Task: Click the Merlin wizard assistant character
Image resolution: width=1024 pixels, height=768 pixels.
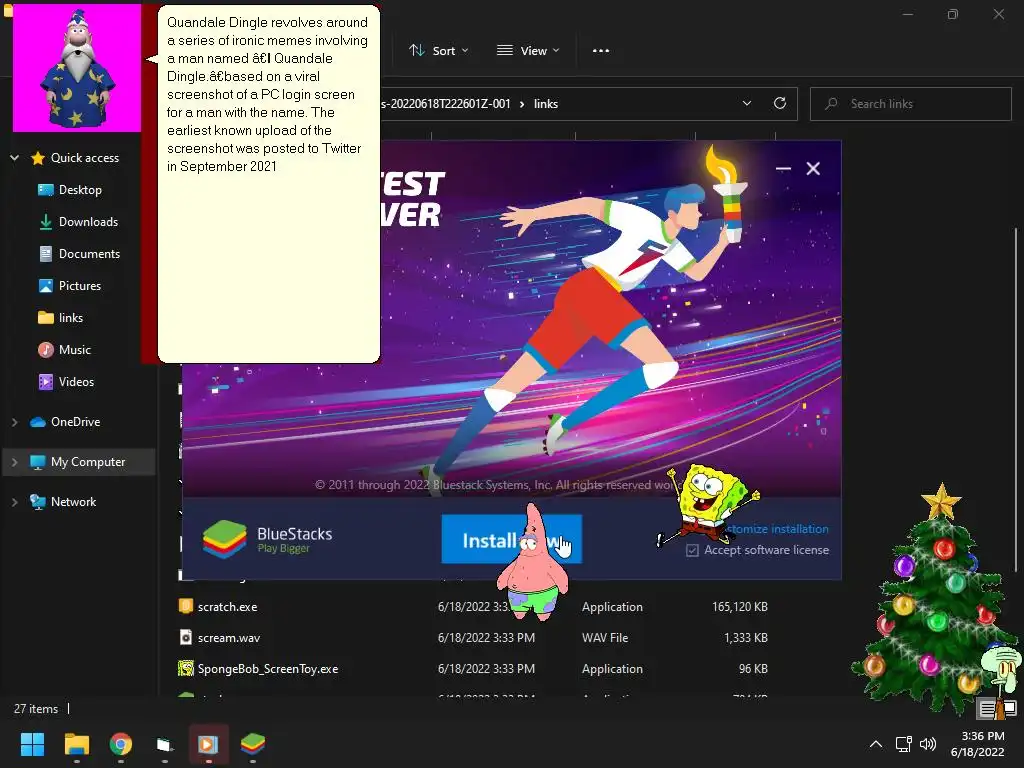Action: pyautogui.click(x=77, y=69)
